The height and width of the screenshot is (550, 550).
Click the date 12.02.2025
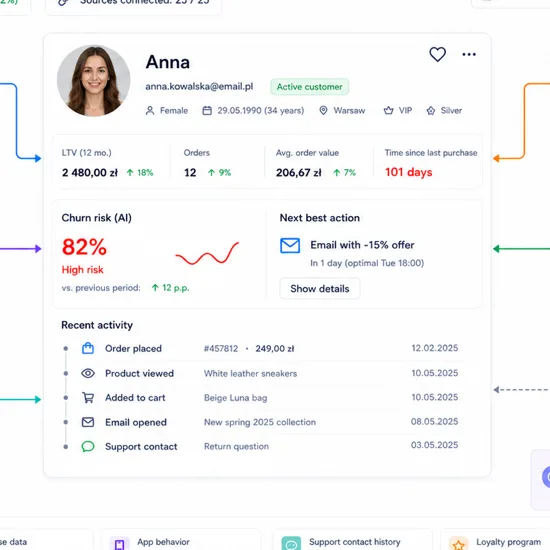tap(435, 348)
